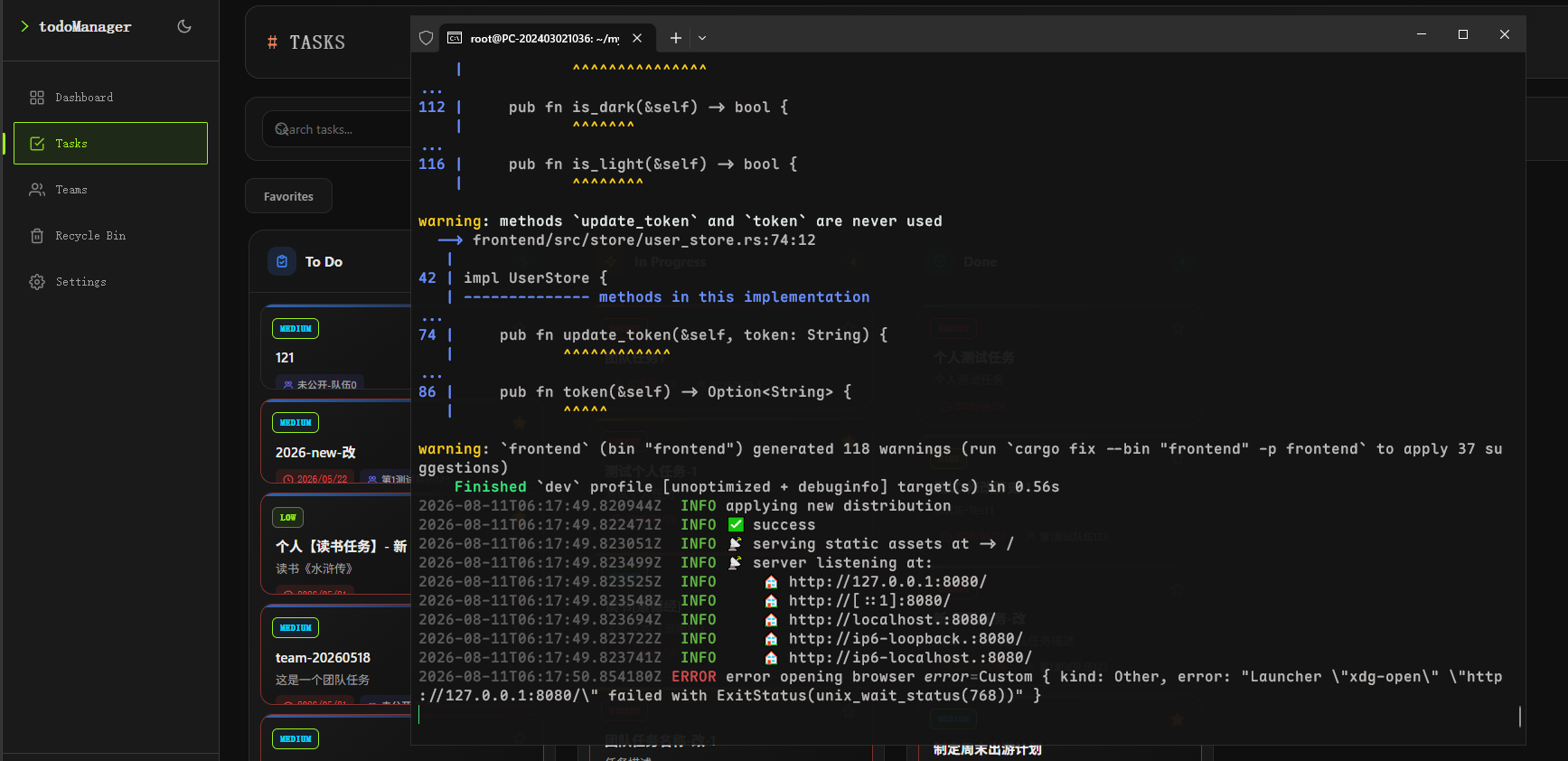Open Dashboard in the sidebar
This screenshot has height=761, width=1568.
click(x=110, y=98)
